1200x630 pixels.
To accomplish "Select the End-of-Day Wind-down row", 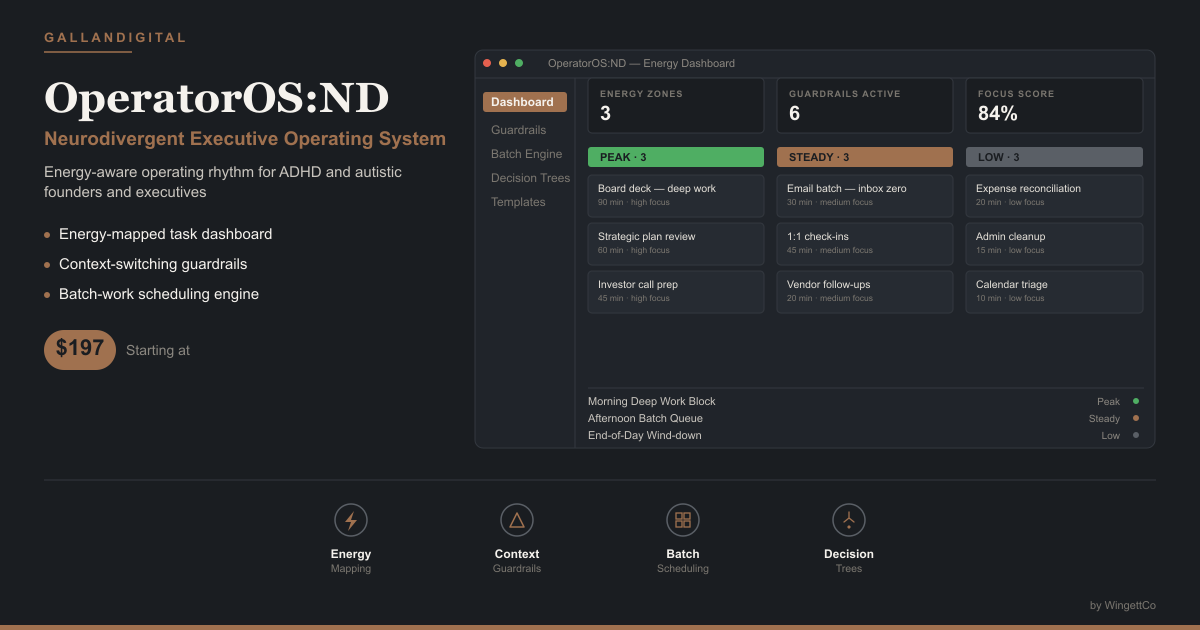I will coord(865,435).
